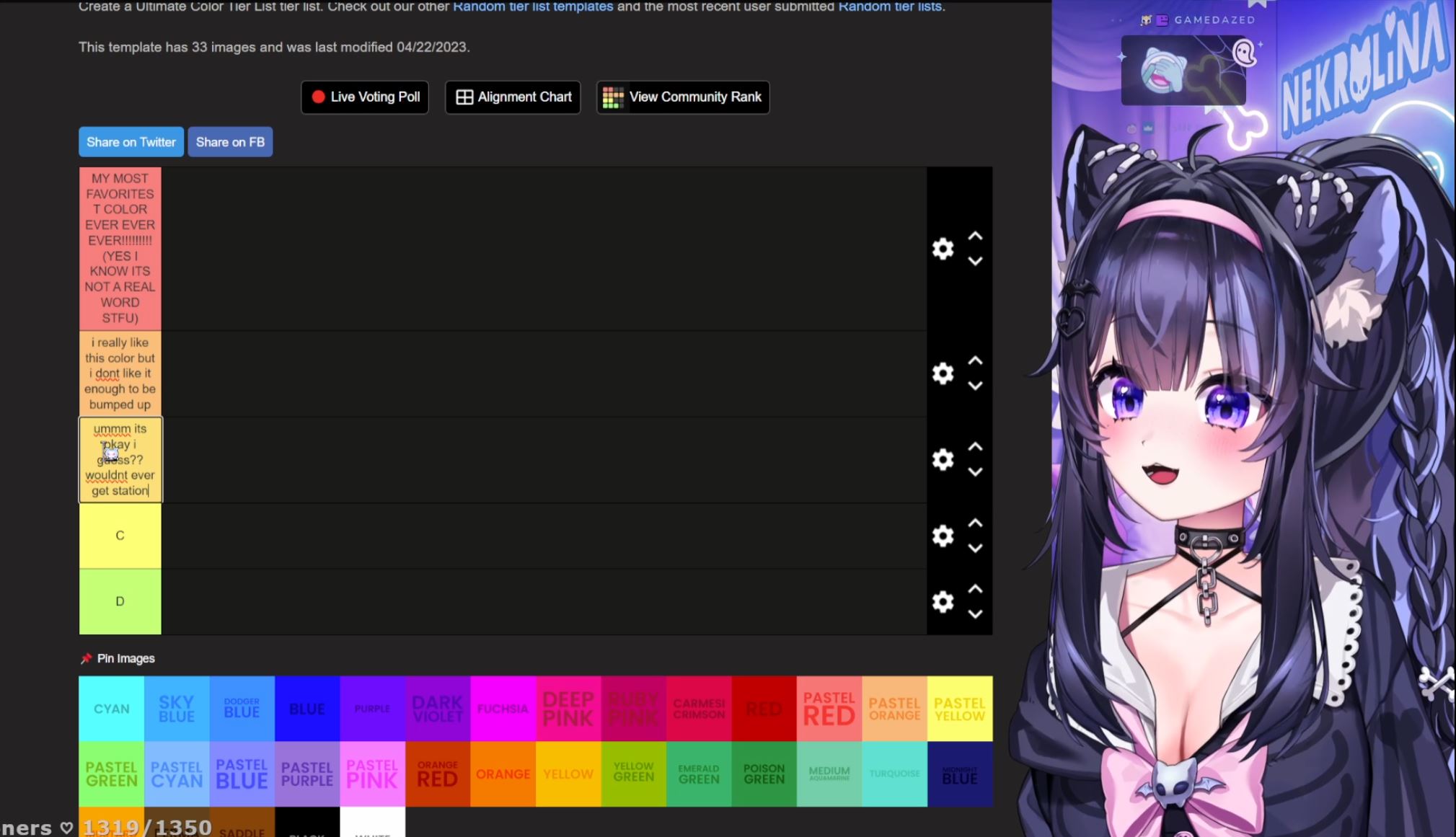Image resolution: width=1456 pixels, height=837 pixels.
Task: Open the Random tier list templates link
Action: click(x=532, y=6)
